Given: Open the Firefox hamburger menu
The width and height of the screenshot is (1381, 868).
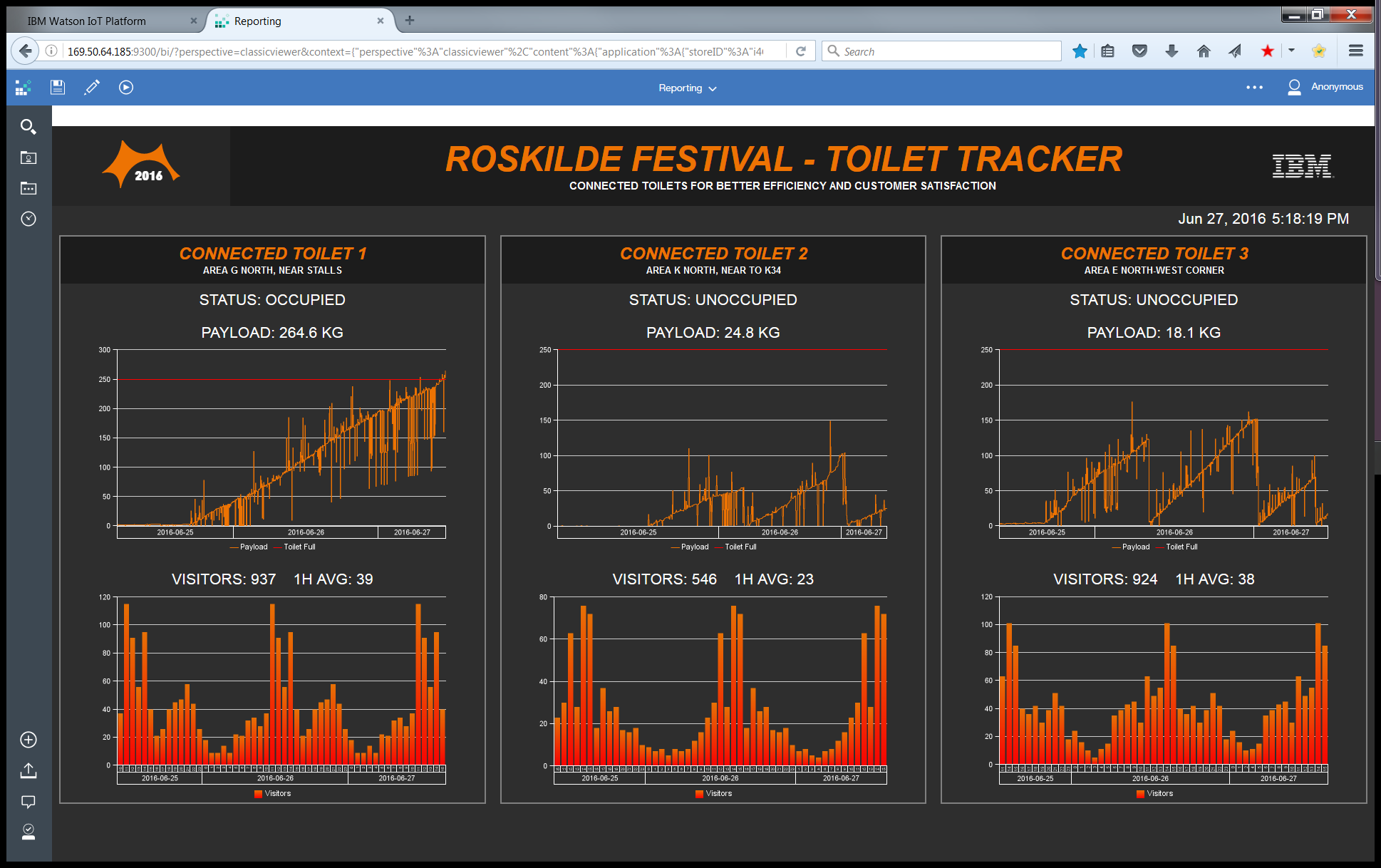Looking at the screenshot, I should [x=1355, y=51].
